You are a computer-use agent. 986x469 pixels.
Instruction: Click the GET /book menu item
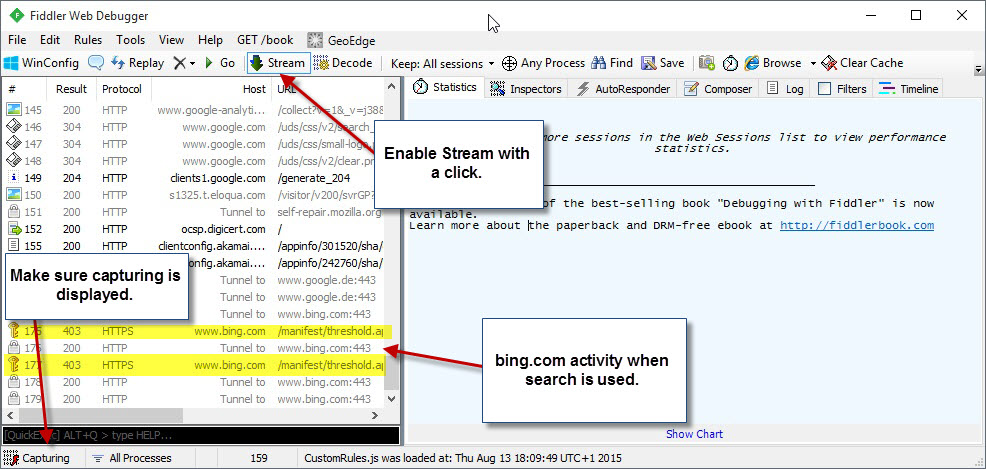(x=265, y=40)
